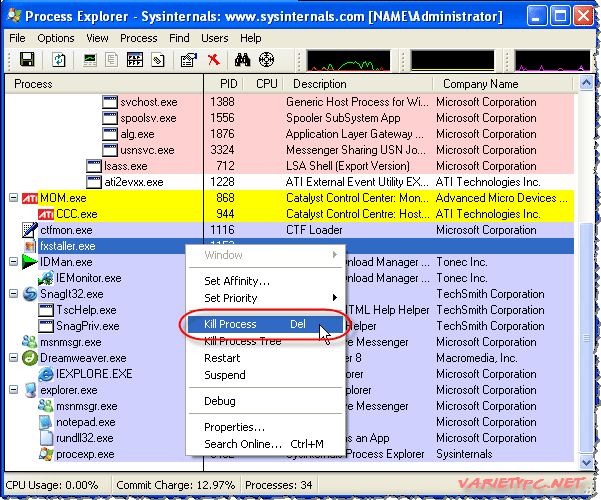Click the rundll32.exe icon
Viewport: 601px width, 500px height.
(46, 438)
